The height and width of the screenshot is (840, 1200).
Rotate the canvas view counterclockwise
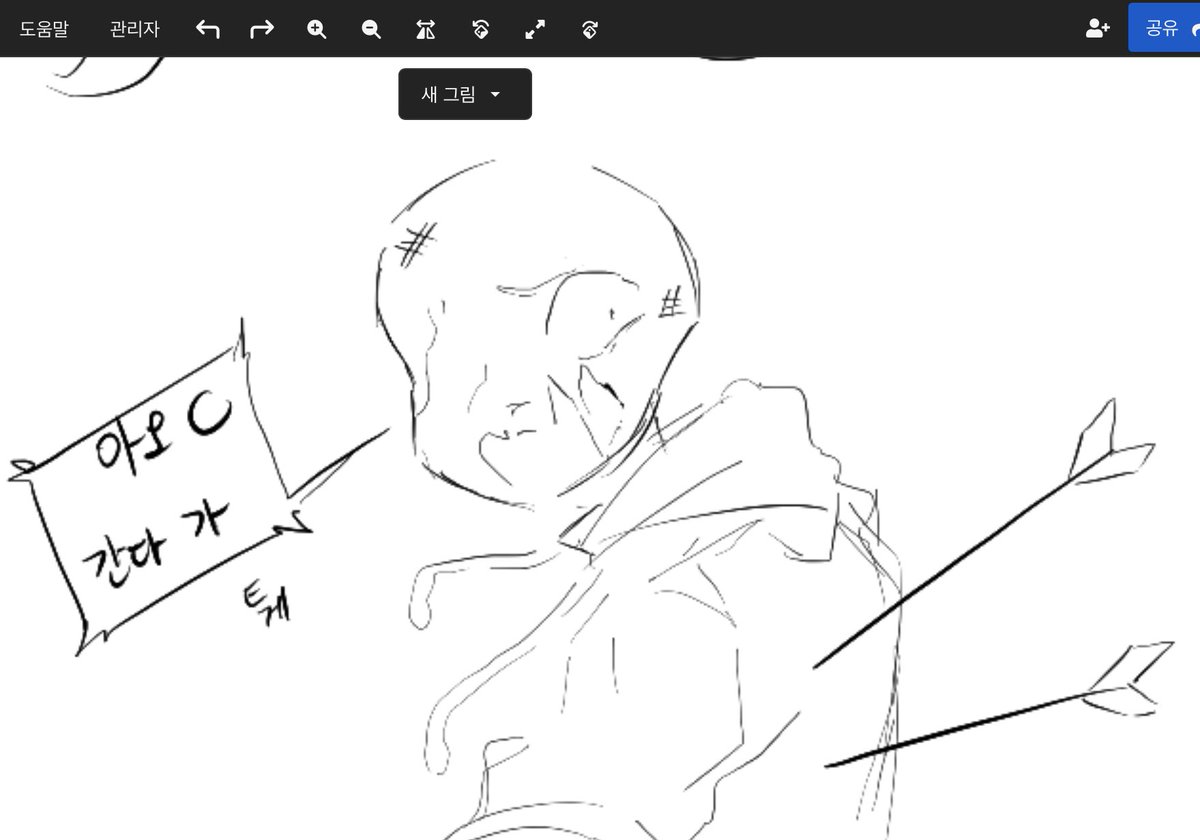pos(480,29)
